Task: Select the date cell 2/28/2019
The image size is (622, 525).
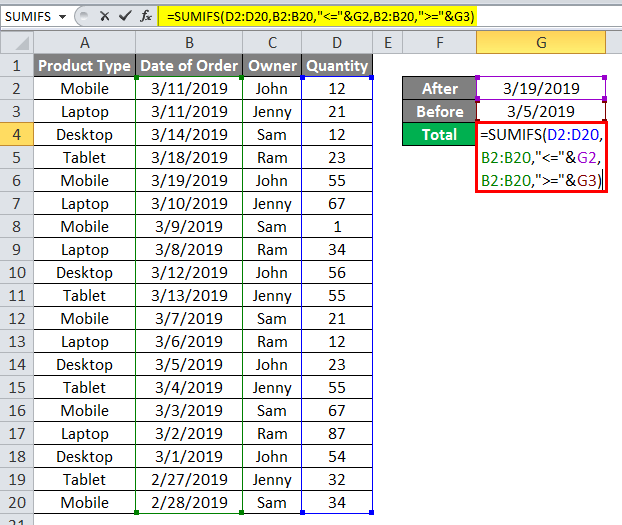Action: coord(189,502)
